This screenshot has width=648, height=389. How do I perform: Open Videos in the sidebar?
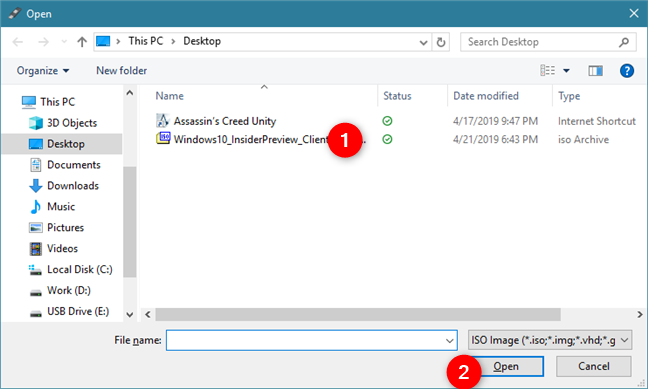[53, 248]
